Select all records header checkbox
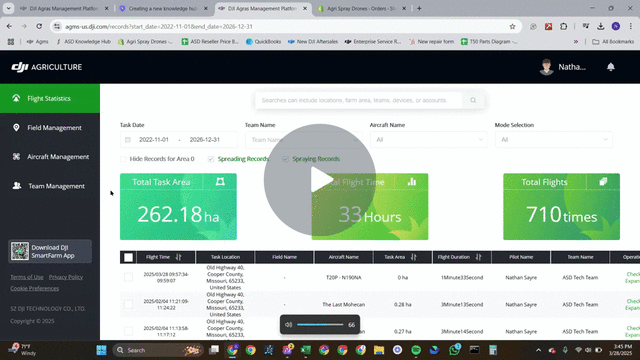This screenshot has width=640, height=360. 129,257
